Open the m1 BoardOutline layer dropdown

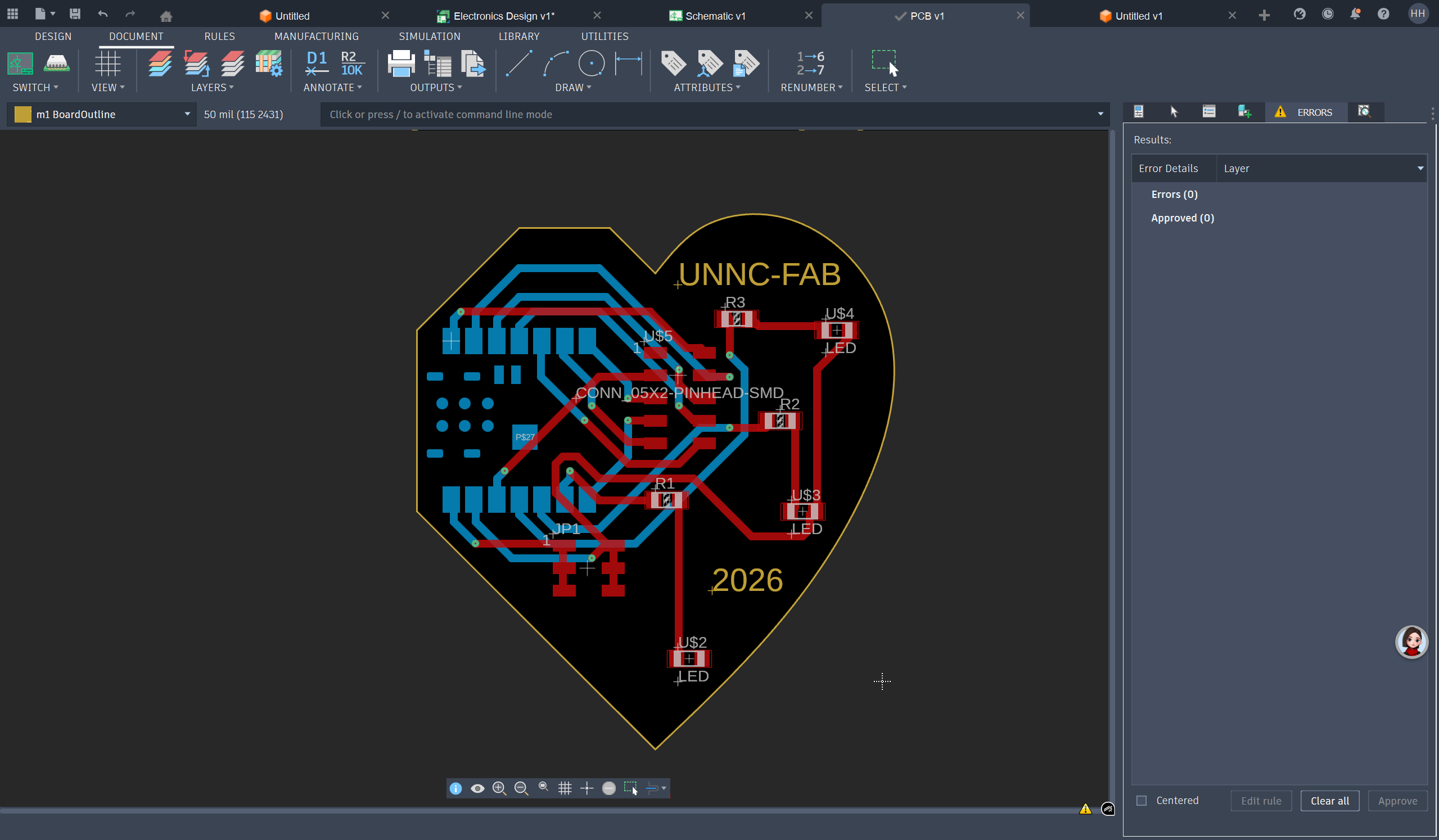[187, 114]
